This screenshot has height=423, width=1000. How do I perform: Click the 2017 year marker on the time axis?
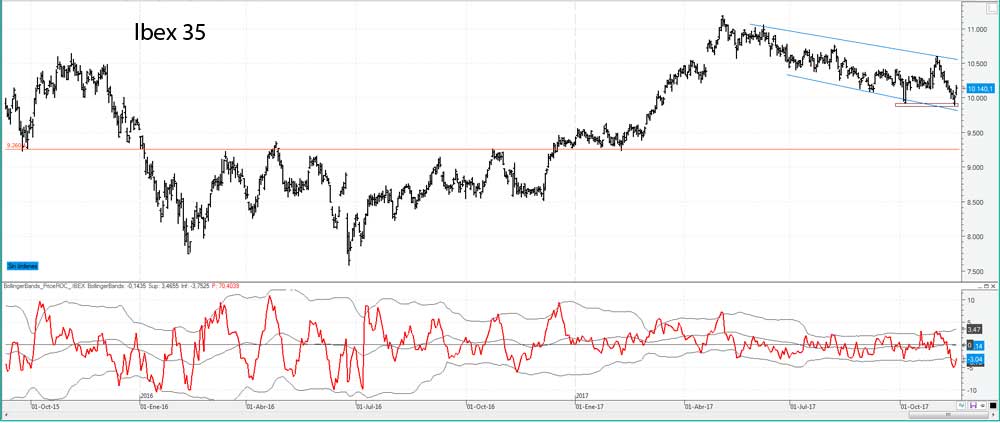(581, 396)
